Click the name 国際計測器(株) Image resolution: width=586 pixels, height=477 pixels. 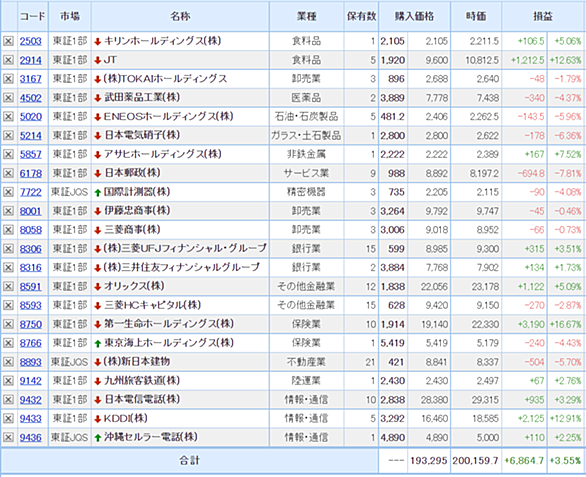137,192
